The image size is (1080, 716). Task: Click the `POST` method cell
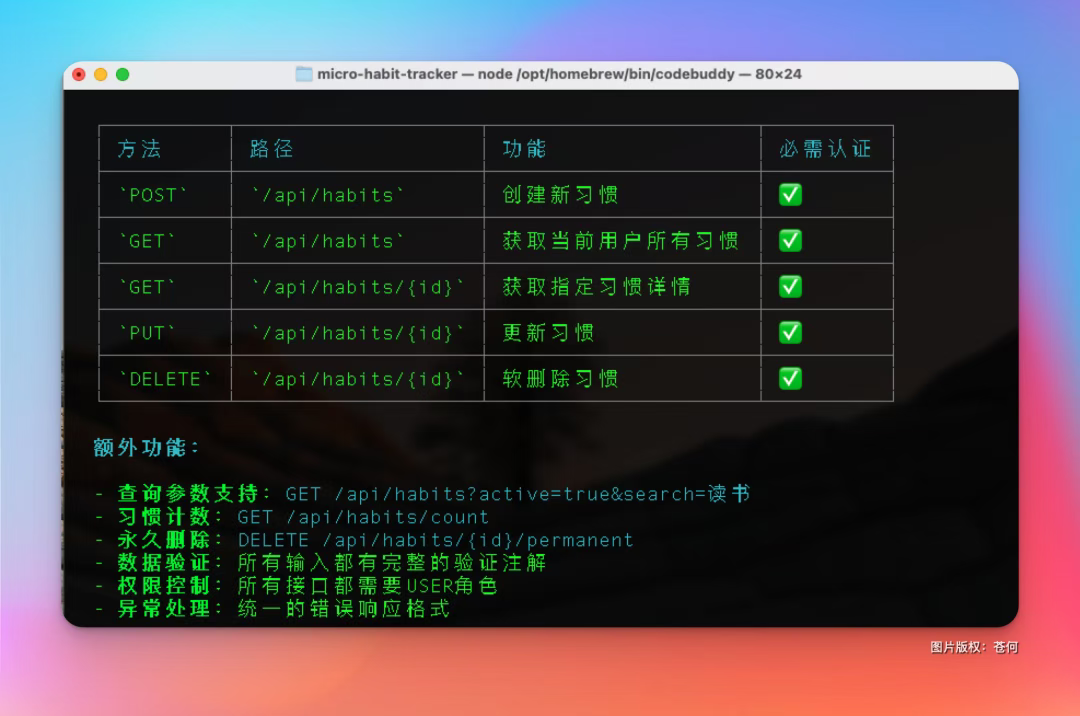pos(153,195)
